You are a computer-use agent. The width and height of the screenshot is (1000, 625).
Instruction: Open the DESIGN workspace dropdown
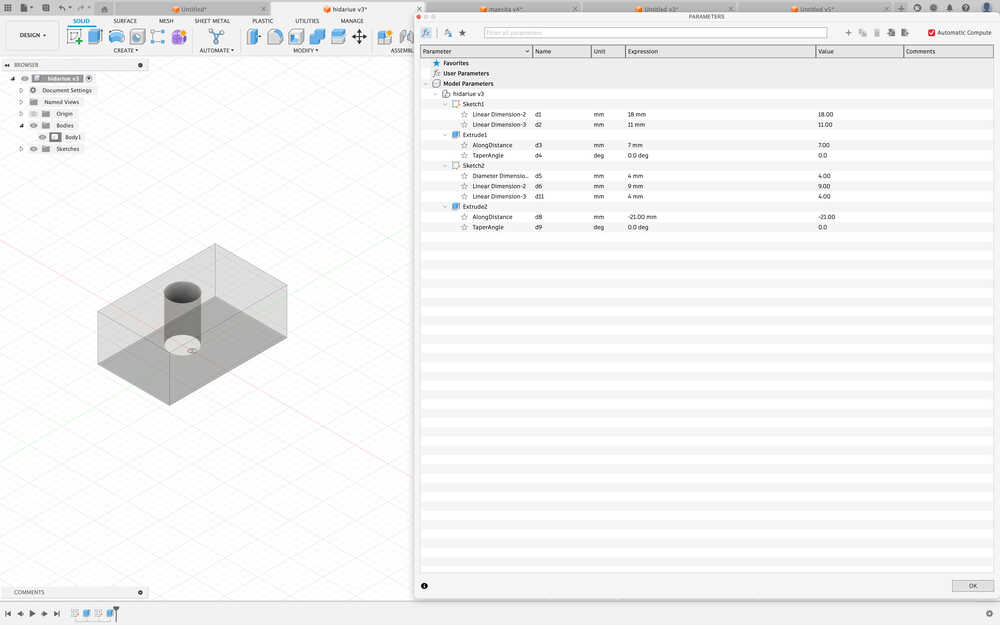32,35
